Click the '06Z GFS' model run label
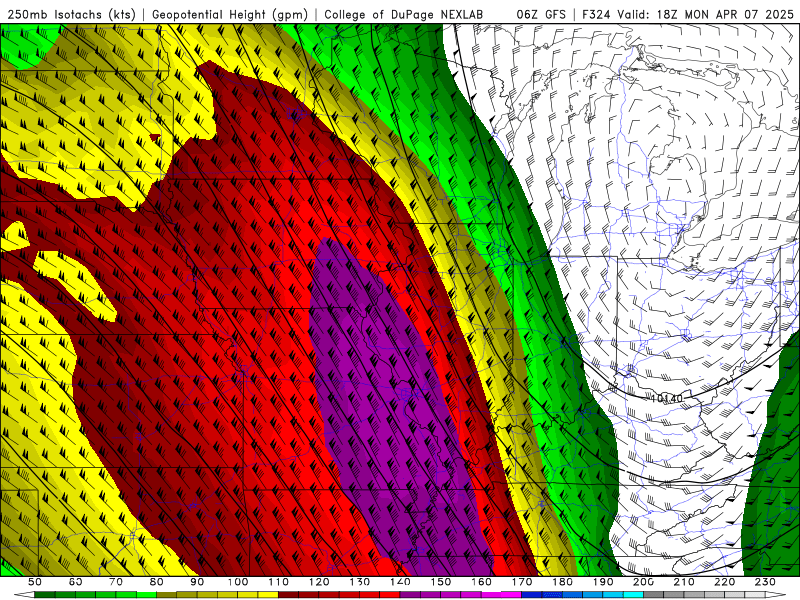Image resolution: width=800 pixels, height=600 pixels. coord(541,14)
